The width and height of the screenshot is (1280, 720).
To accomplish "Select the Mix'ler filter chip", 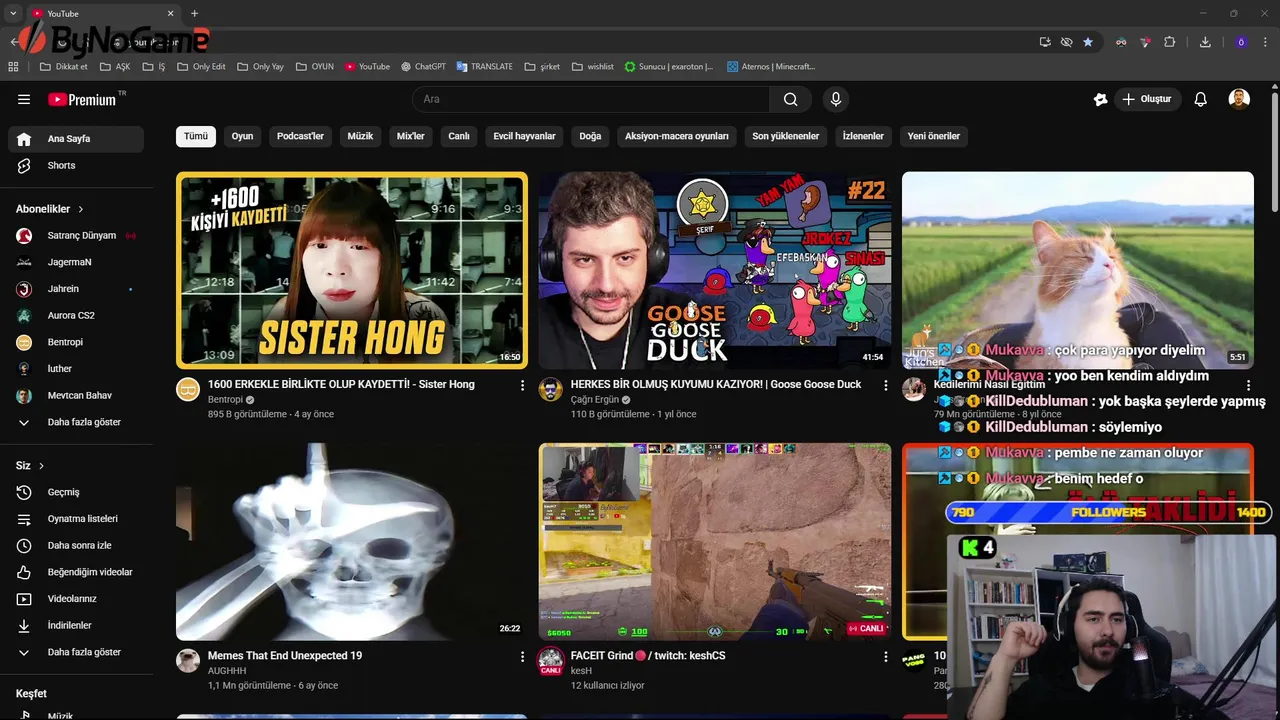I will point(411,136).
